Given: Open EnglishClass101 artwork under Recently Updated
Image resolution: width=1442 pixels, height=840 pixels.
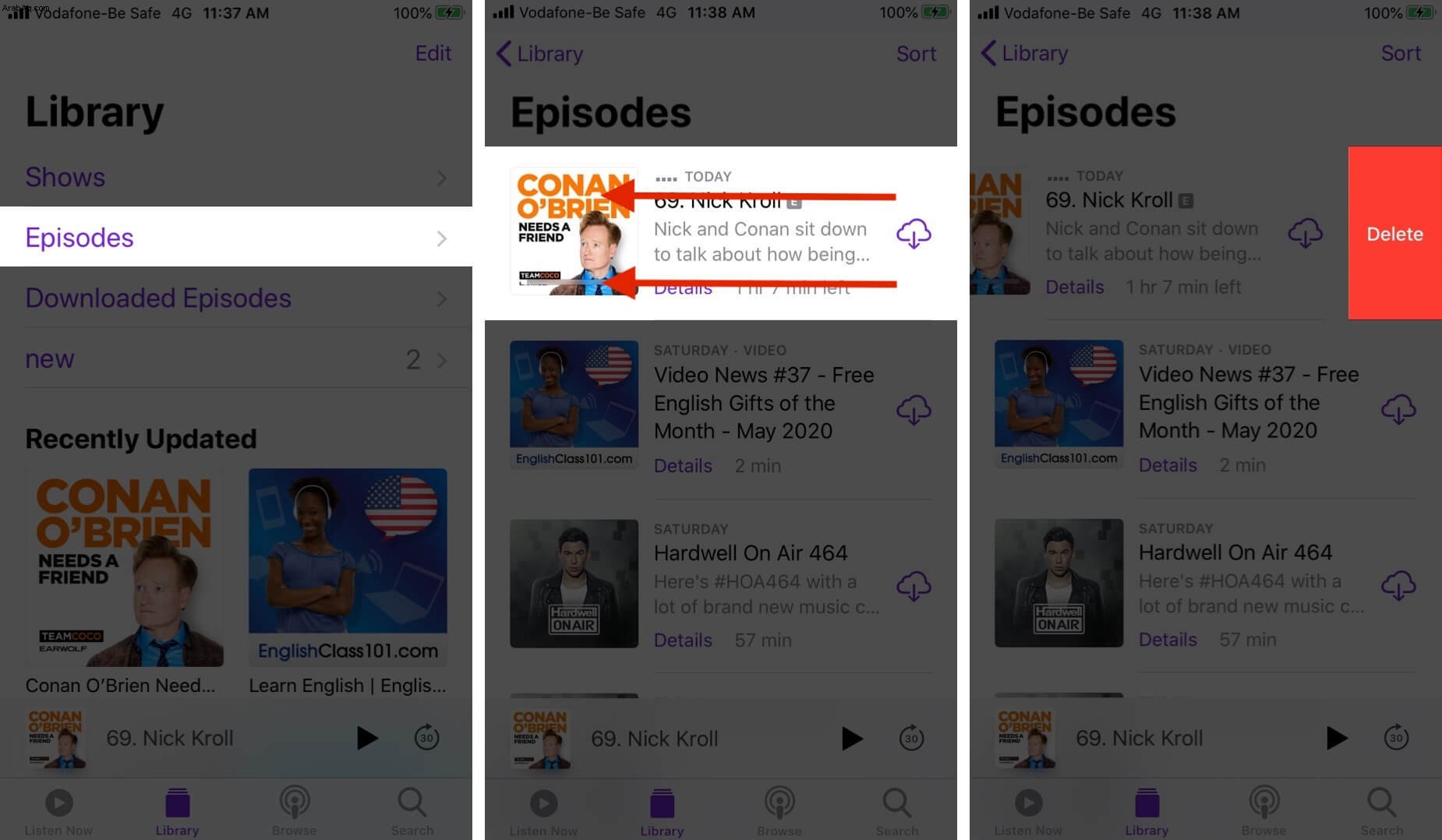Looking at the screenshot, I should point(348,567).
